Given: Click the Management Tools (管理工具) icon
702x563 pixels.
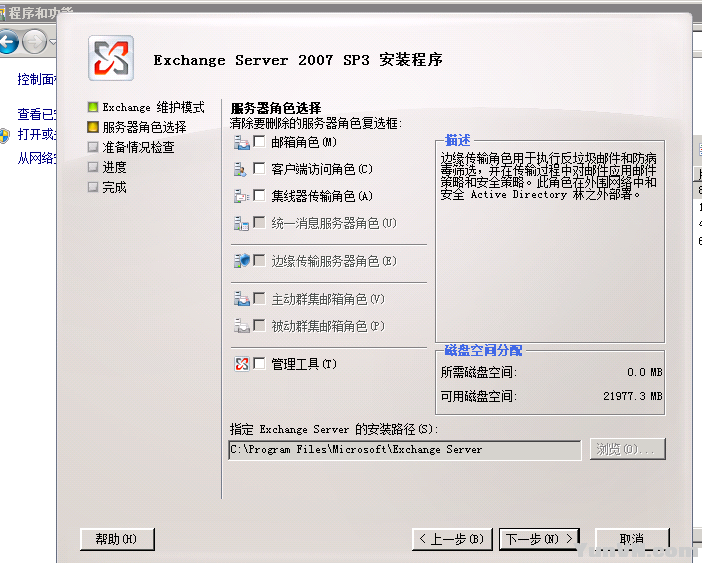Looking at the screenshot, I should tap(242, 364).
